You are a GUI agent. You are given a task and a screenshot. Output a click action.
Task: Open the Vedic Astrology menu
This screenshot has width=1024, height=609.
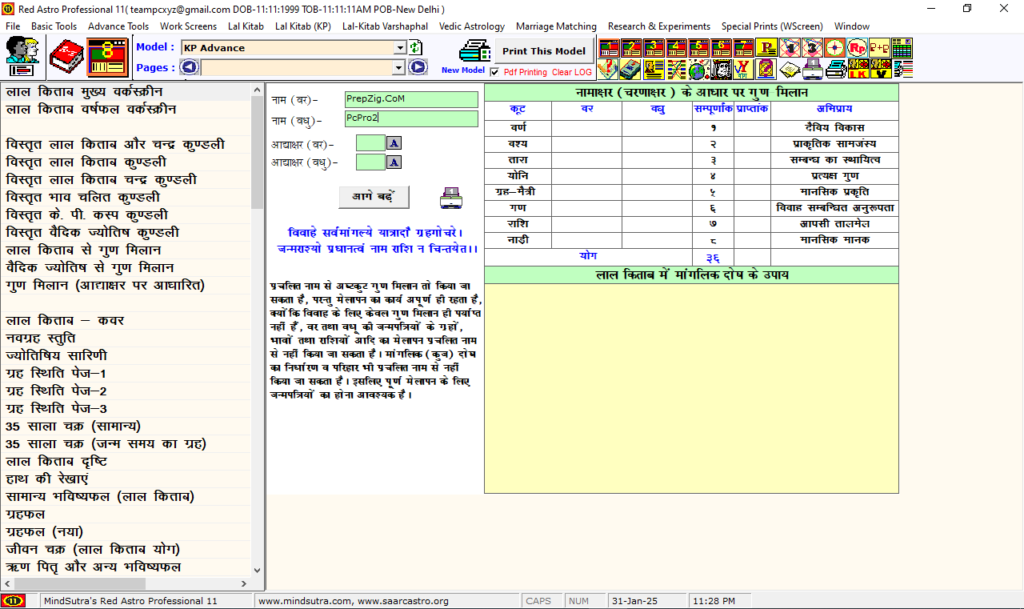point(472,26)
